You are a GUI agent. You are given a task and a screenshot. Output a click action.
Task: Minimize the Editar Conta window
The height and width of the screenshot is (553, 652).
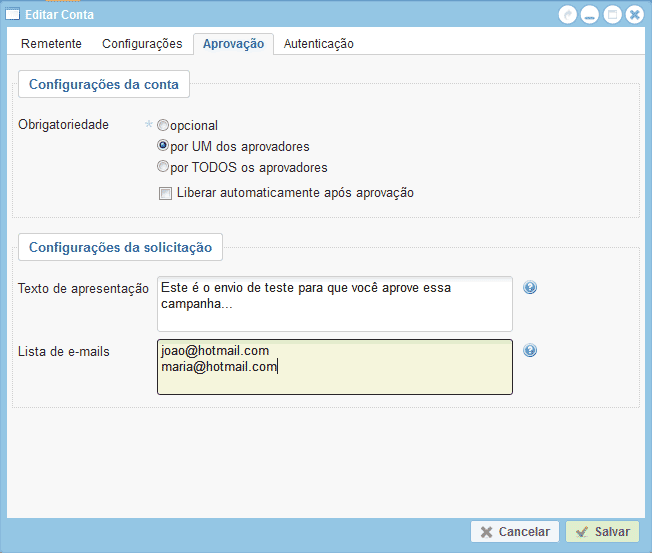tap(590, 14)
